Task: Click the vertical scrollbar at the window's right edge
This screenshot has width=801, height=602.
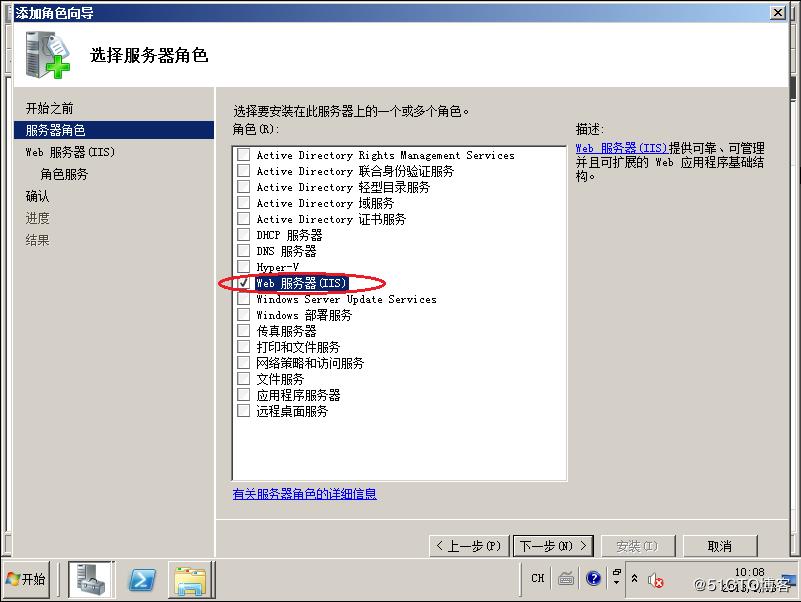Action: (792, 307)
